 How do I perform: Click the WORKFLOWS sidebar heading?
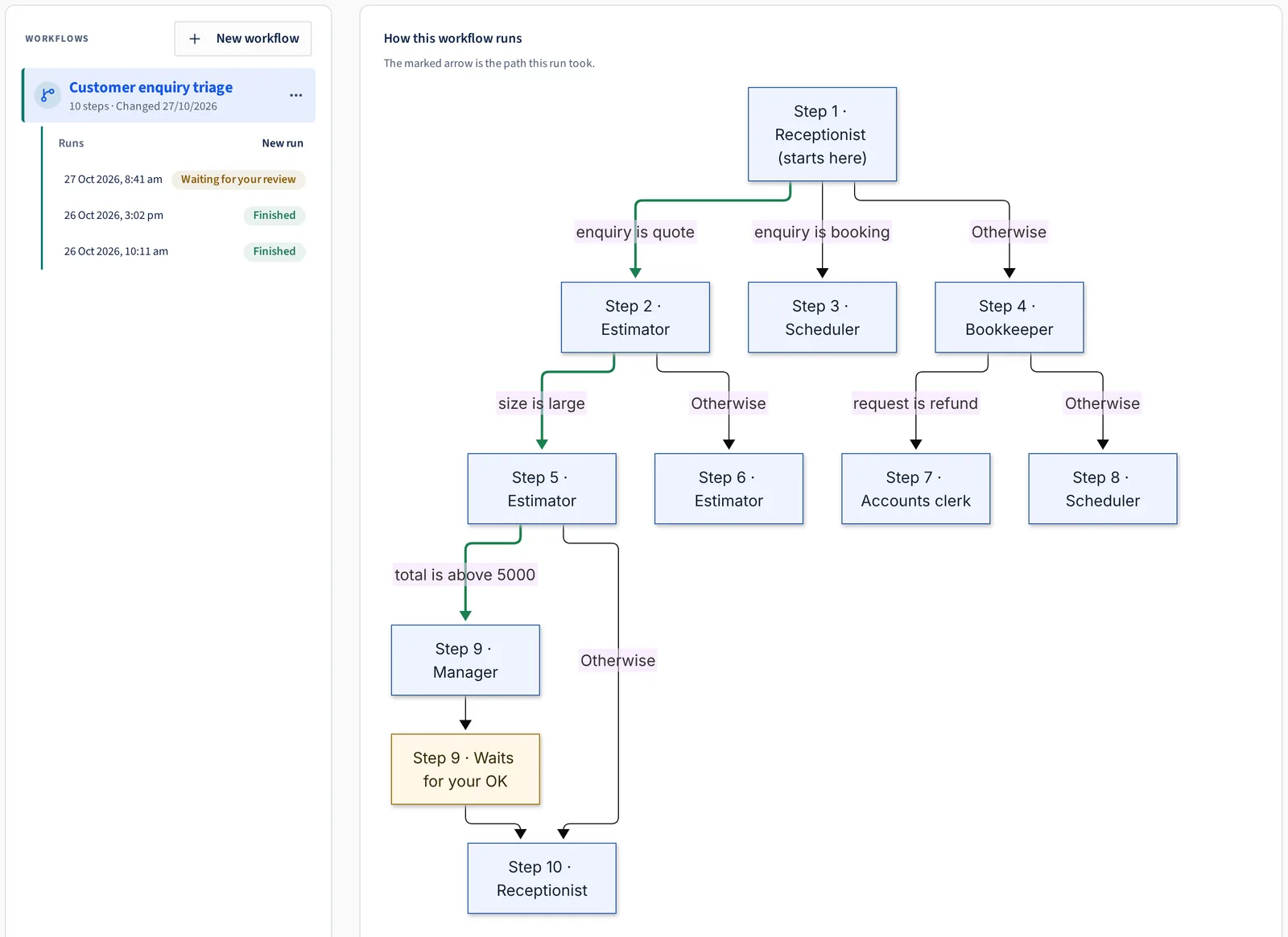coord(57,39)
